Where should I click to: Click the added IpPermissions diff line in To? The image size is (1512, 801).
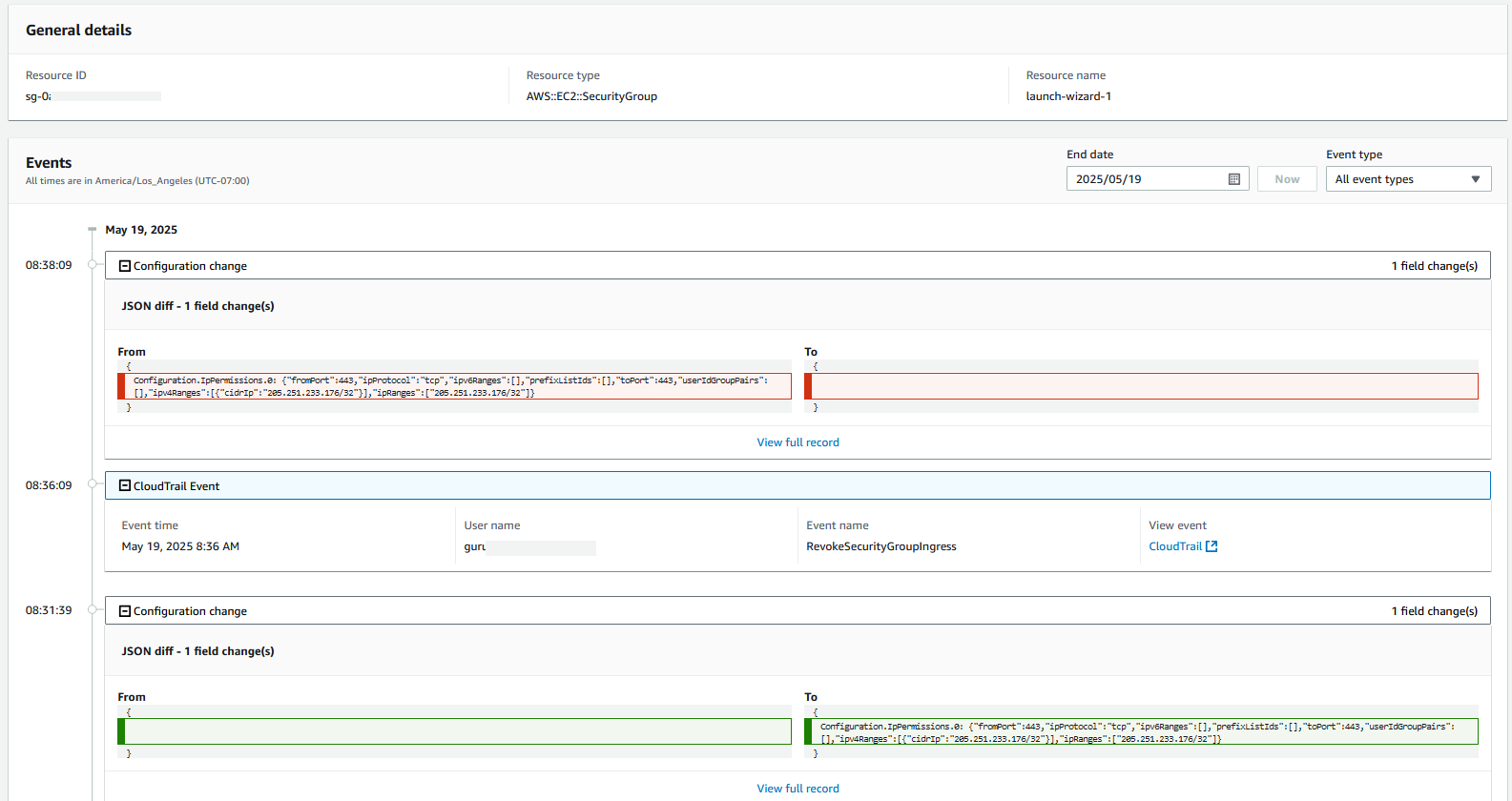coord(1141,732)
